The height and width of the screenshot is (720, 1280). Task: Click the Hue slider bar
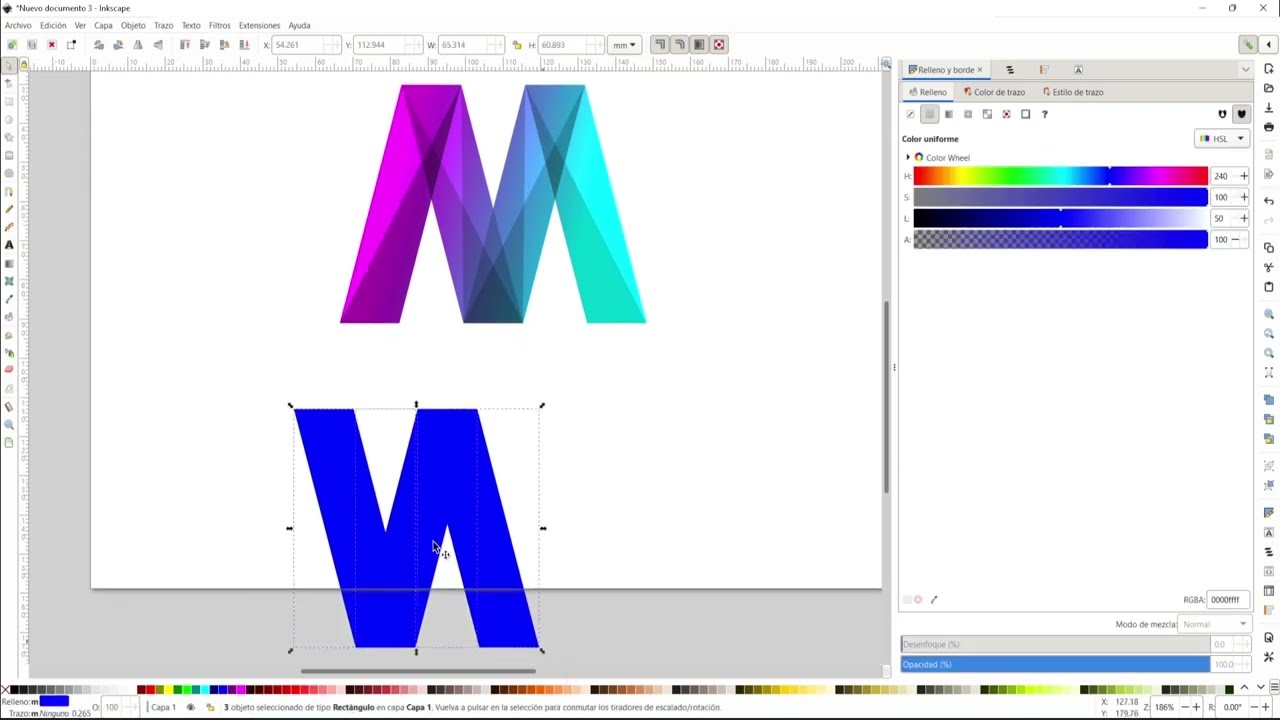pyautogui.click(x=1060, y=176)
